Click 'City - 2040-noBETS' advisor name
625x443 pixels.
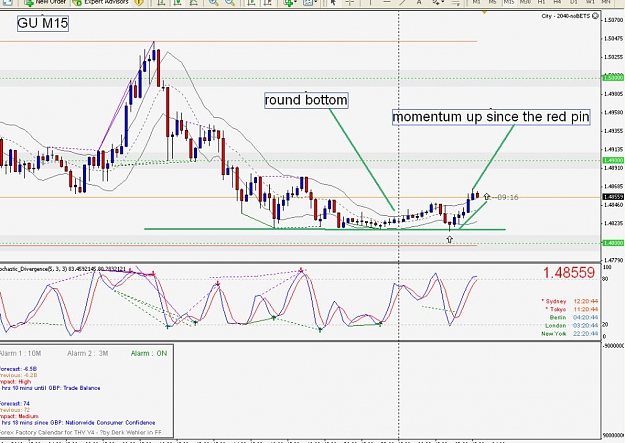click(566, 16)
